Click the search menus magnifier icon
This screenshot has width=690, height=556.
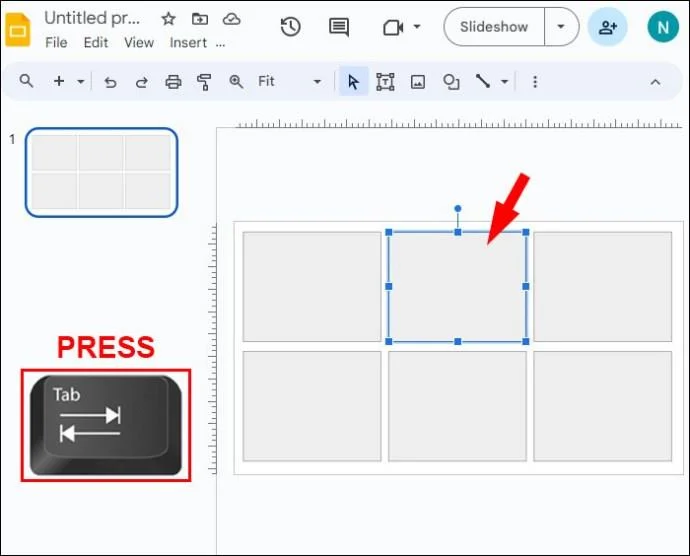click(26, 81)
